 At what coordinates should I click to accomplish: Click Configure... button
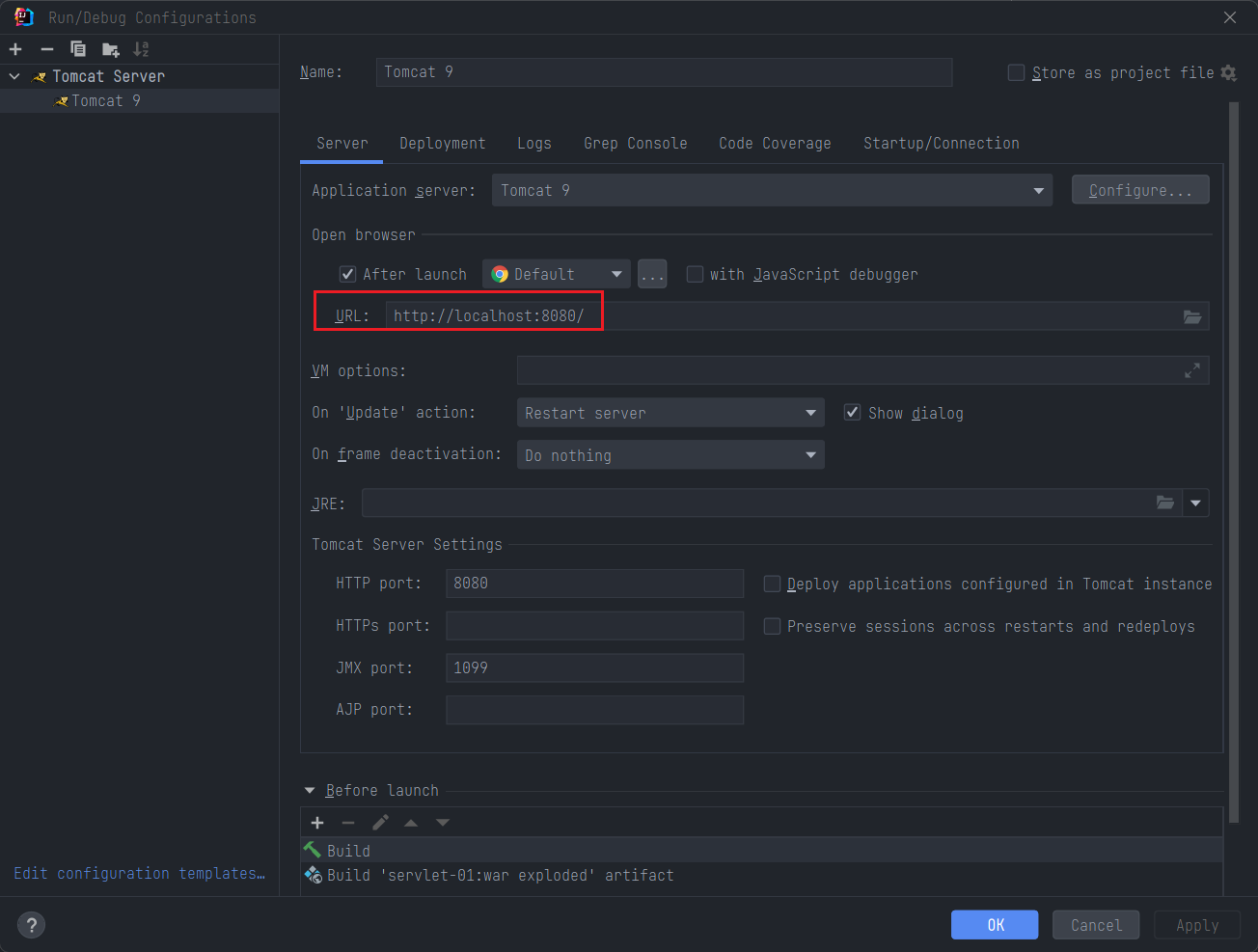coord(1140,190)
